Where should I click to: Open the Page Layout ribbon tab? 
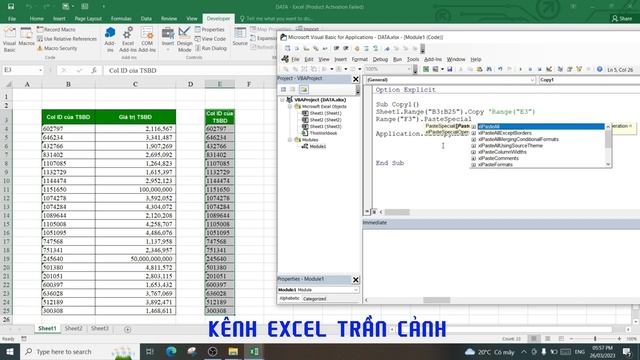point(88,18)
